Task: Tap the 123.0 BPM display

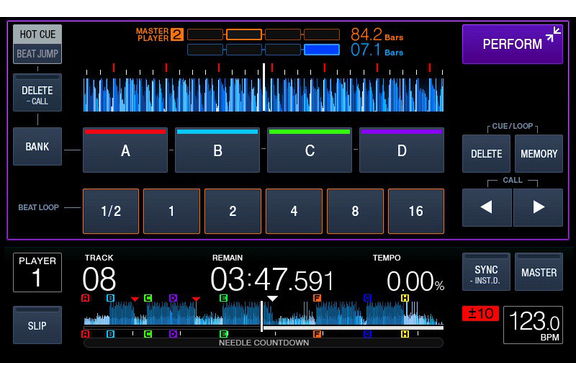Action: [x=533, y=325]
